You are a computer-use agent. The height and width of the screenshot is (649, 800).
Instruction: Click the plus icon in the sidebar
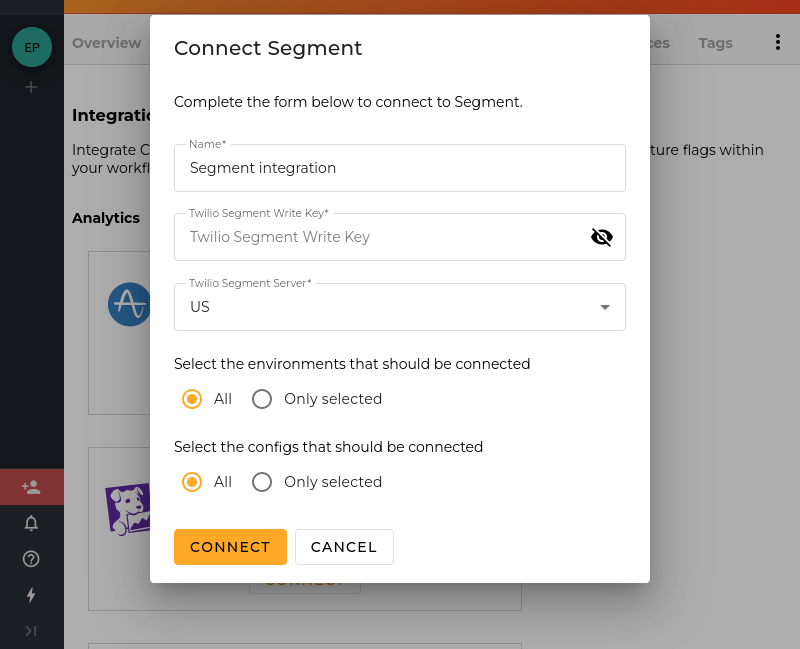31,87
